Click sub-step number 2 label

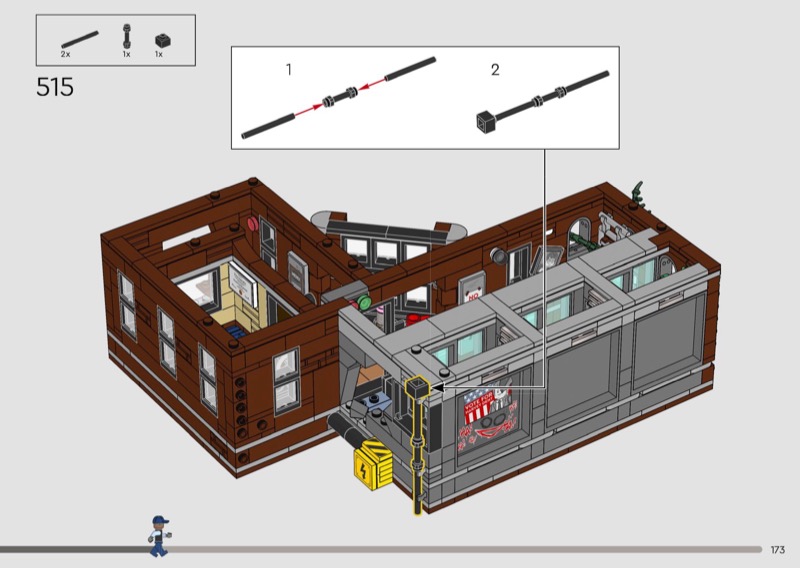coord(495,70)
